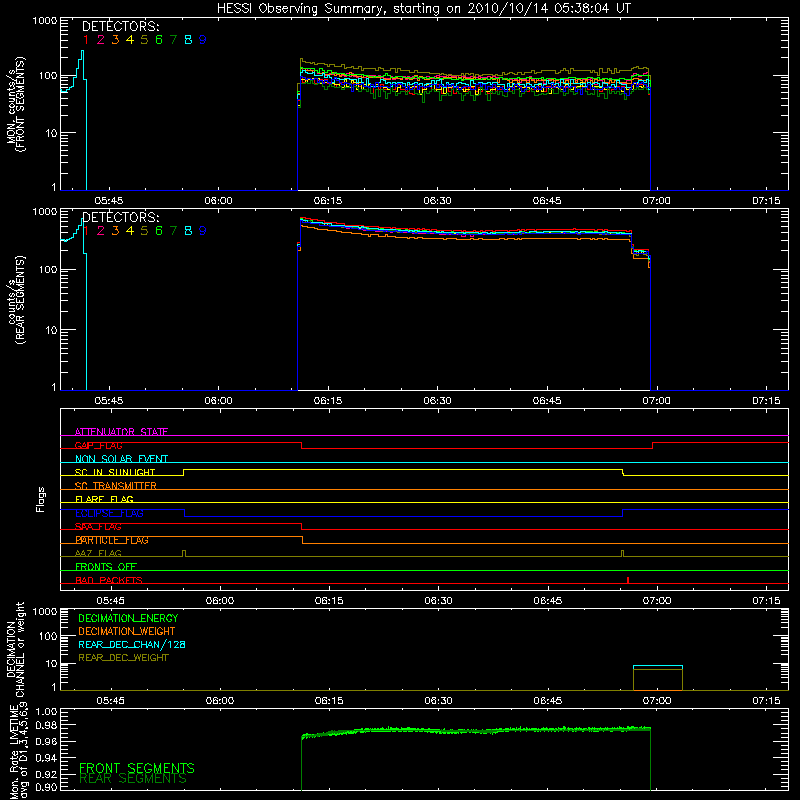Image resolution: width=800 pixels, height=800 pixels.
Task: Click the decimation channel or weight axis title
Action: (16, 650)
